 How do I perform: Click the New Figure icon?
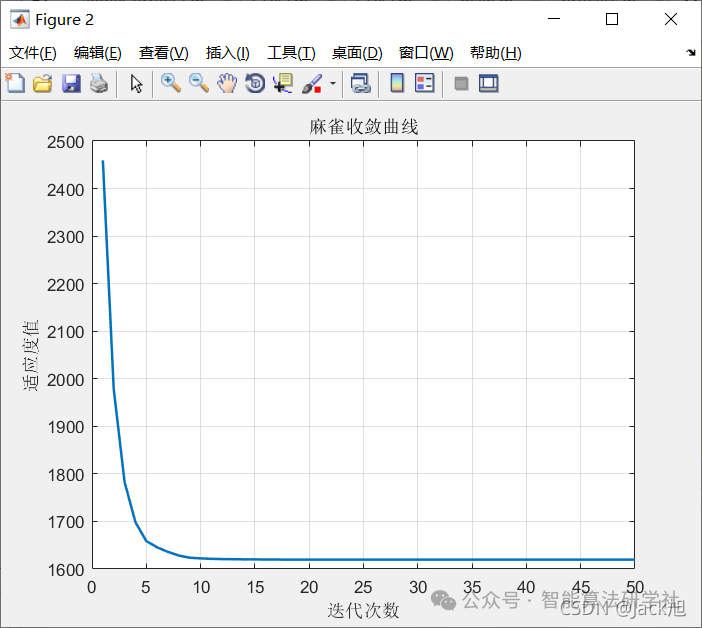(15, 83)
